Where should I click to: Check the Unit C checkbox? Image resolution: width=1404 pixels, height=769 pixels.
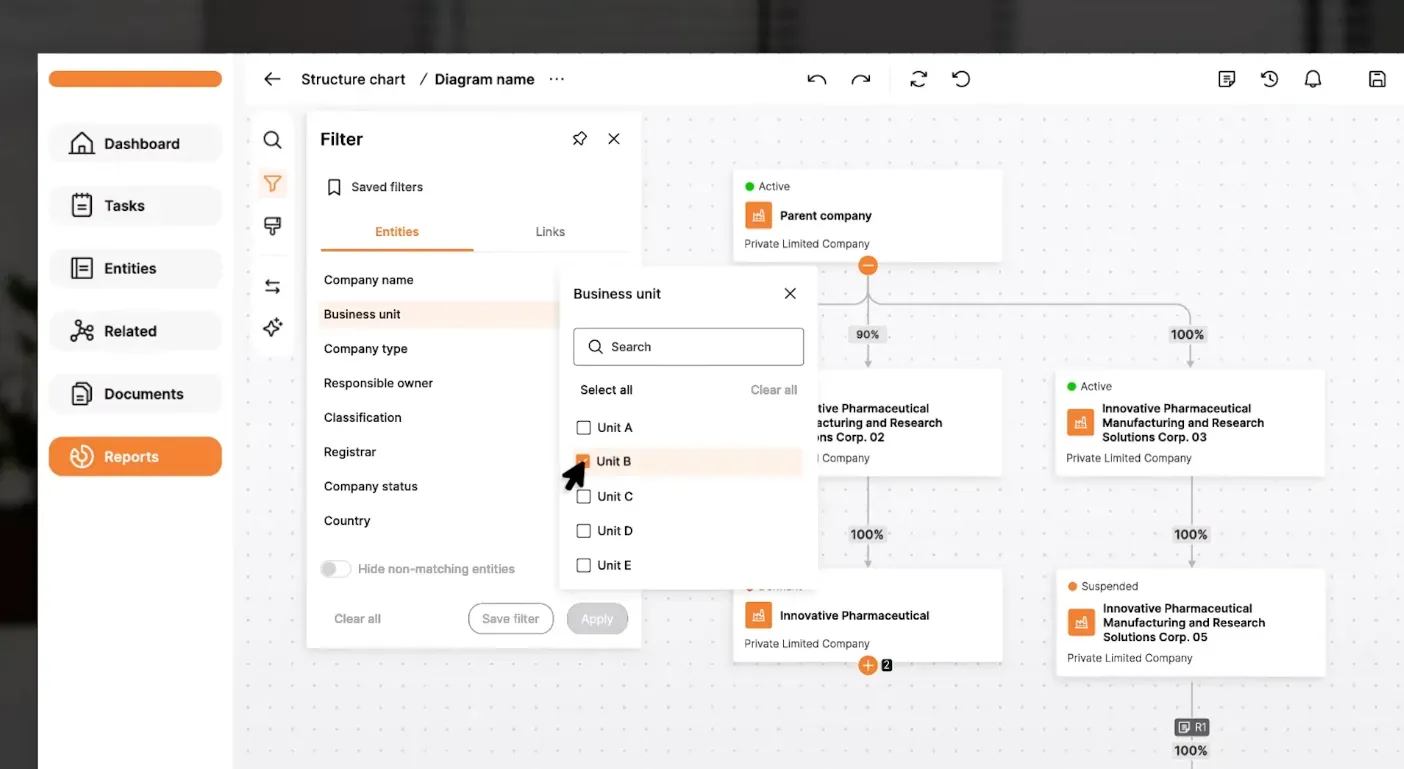[x=584, y=497]
